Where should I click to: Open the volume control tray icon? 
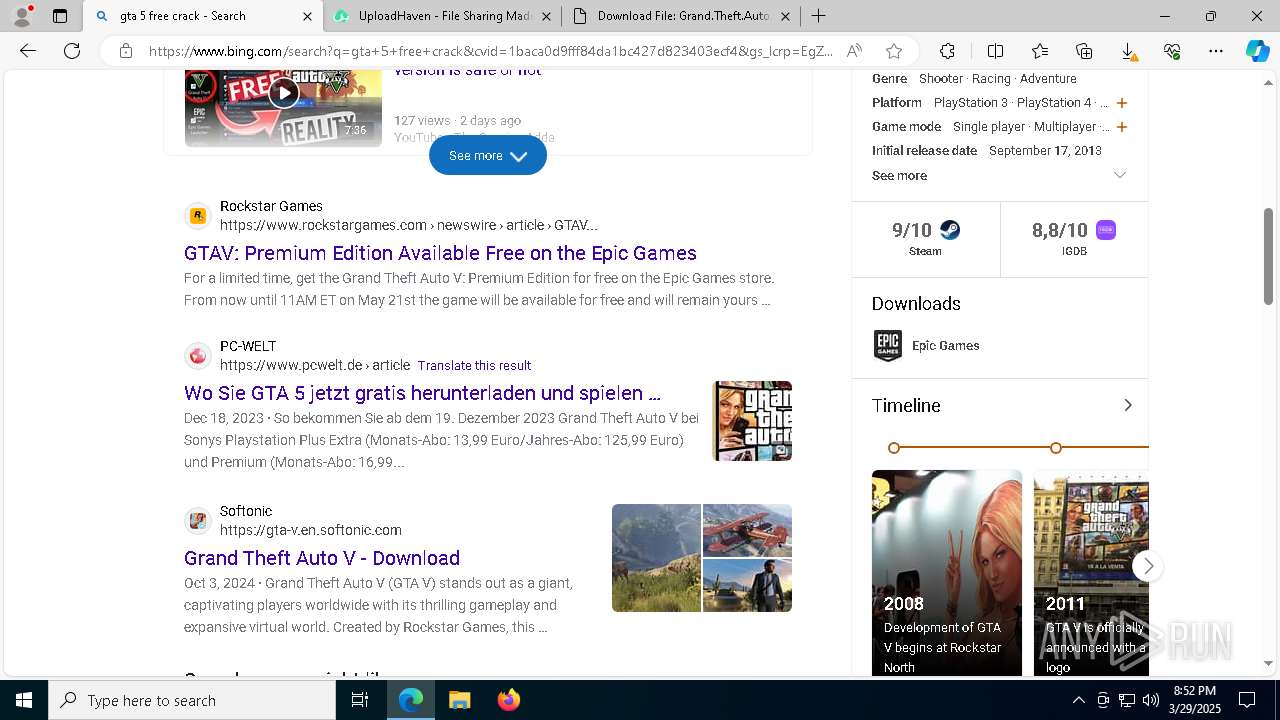1151,700
